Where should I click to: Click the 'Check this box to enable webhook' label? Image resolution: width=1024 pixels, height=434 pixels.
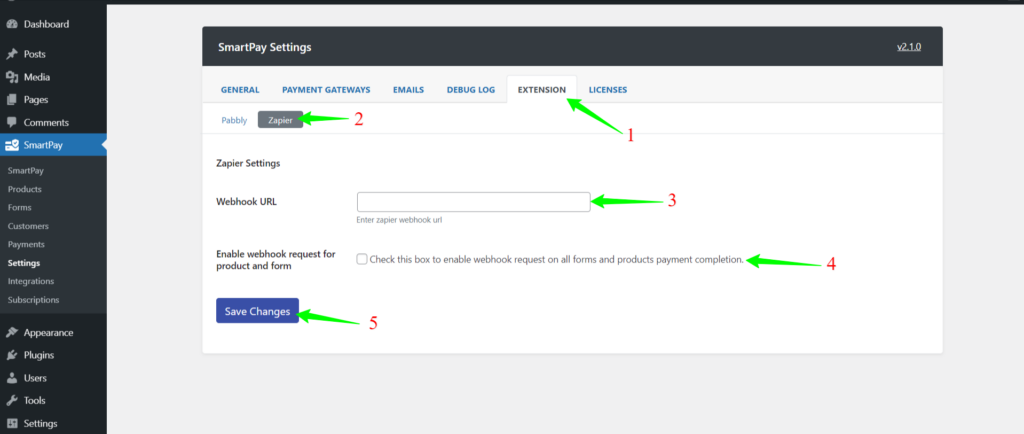[x=556, y=259]
